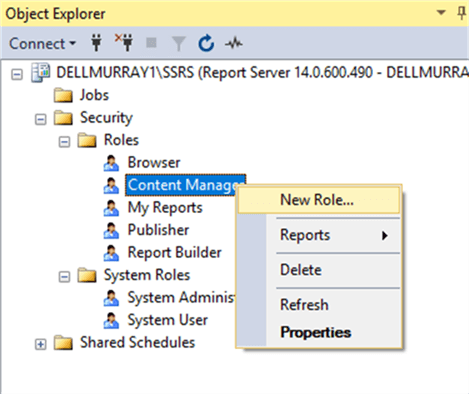Click the System Roles folder icon
Image resolution: width=469 pixels, height=394 pixels.
click(87, 275)
